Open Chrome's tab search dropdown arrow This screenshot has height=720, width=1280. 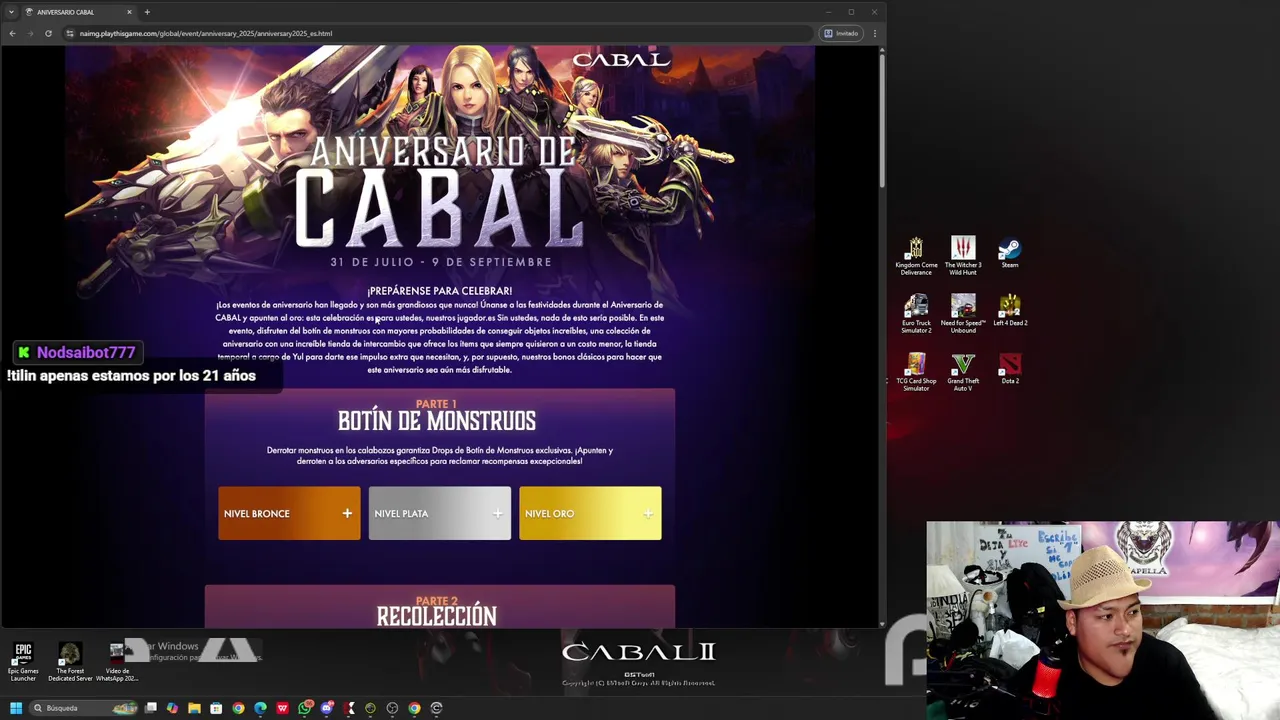pyautogui.click(x=11, y=12)
